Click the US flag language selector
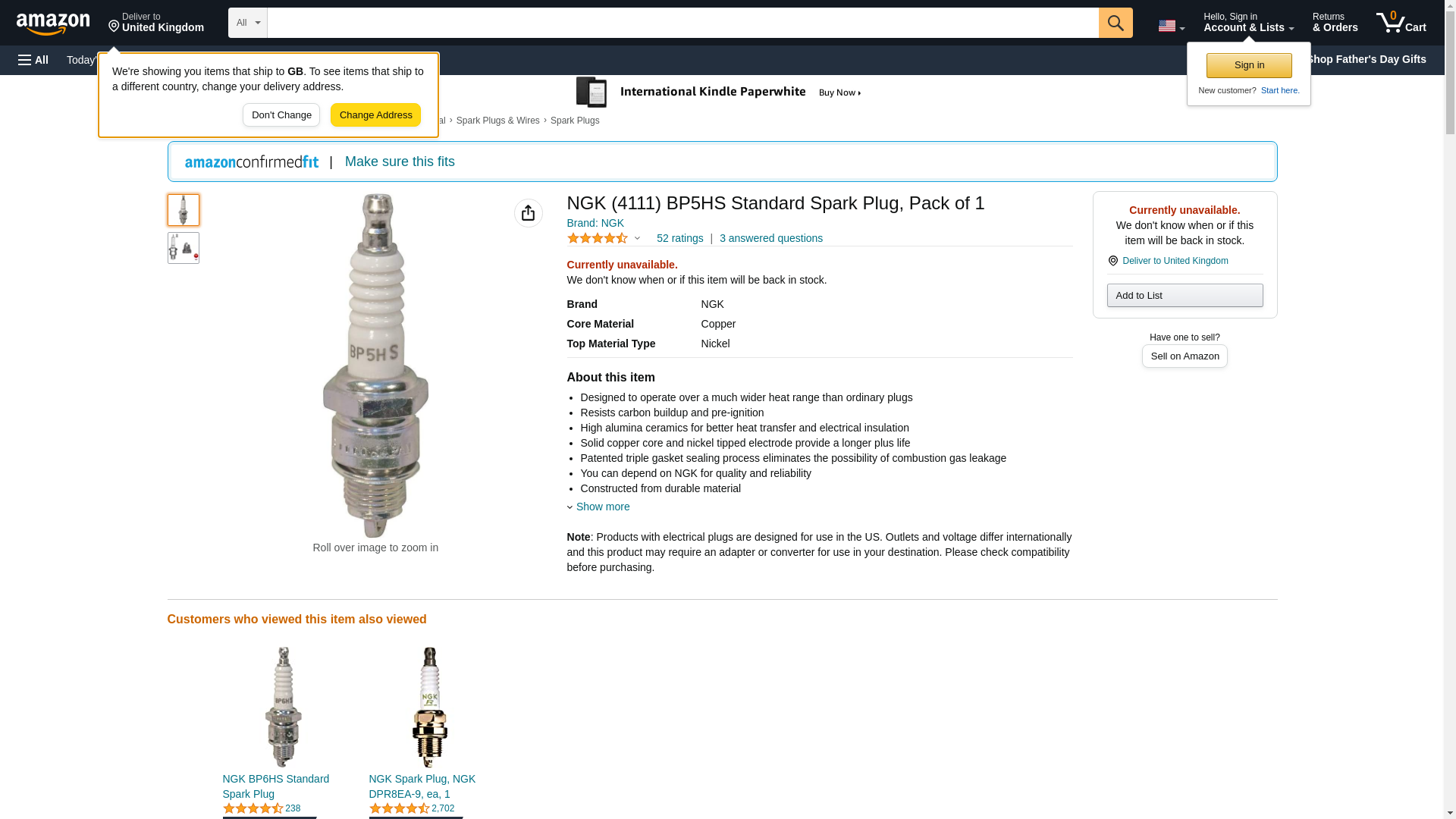 pos(1171,26)
